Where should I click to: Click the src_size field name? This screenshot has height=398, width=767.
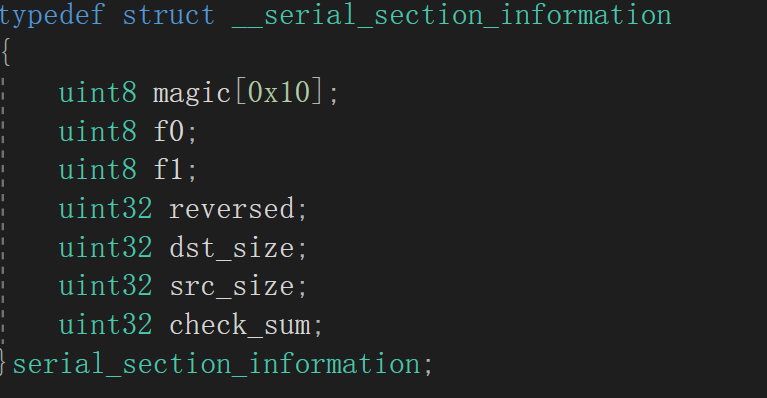(232, 287)
